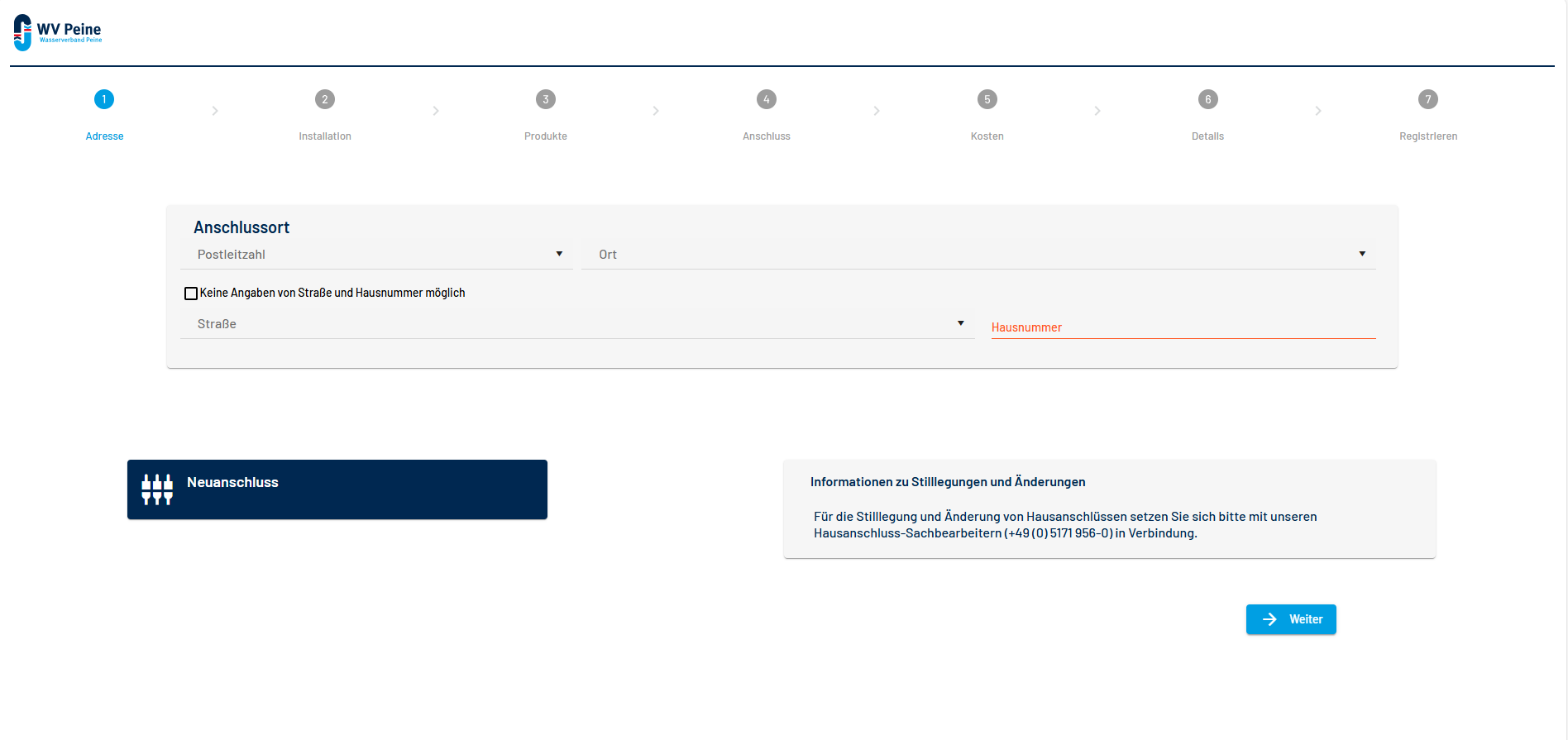This screenshot has width=1568, height=740.
Task: Click the arrow icon on Weiter
Action: [1269, 619]
